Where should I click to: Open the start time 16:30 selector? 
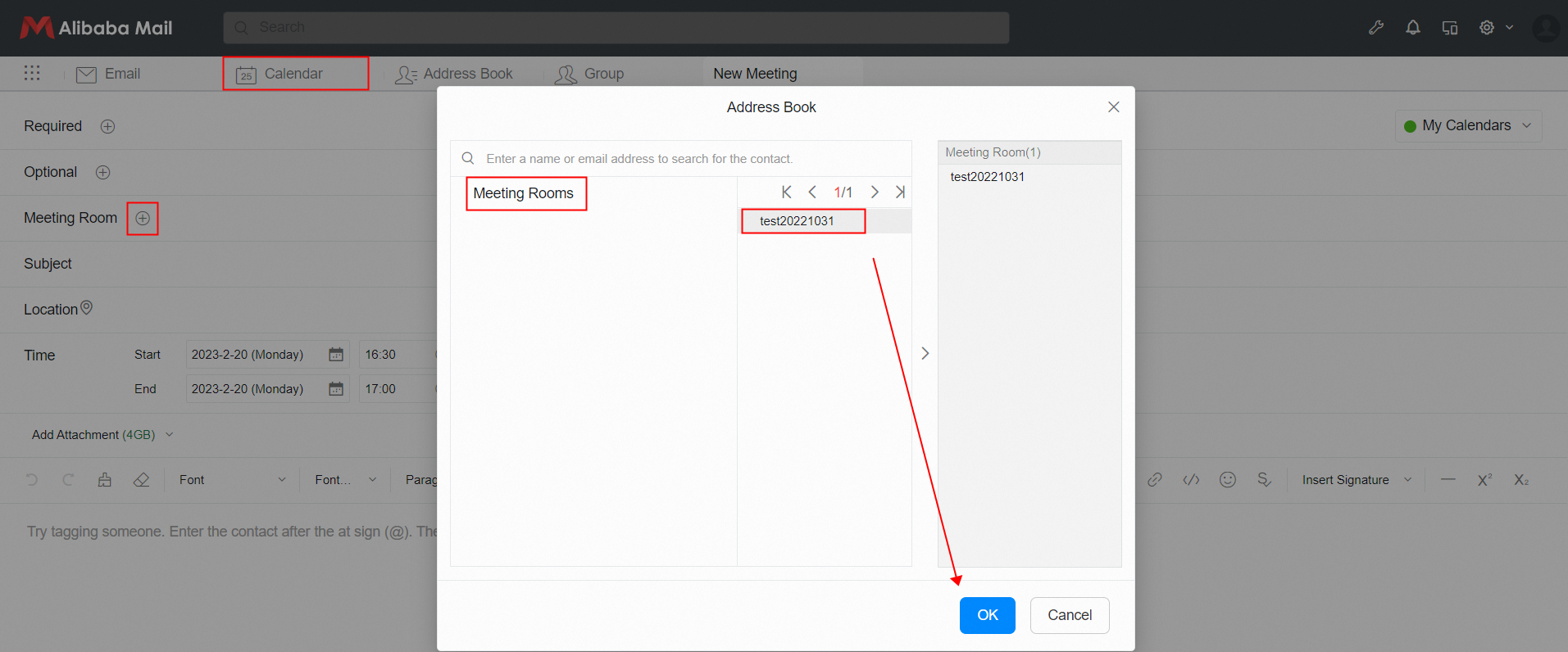[x=398, y=355]
